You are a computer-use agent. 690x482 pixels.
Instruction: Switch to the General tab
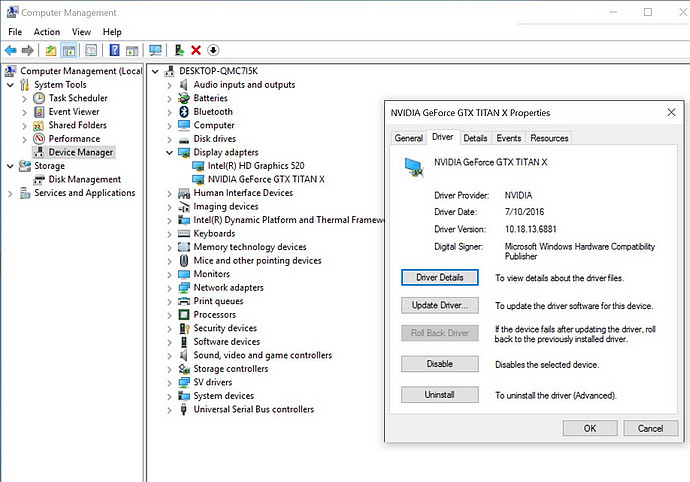408,138
